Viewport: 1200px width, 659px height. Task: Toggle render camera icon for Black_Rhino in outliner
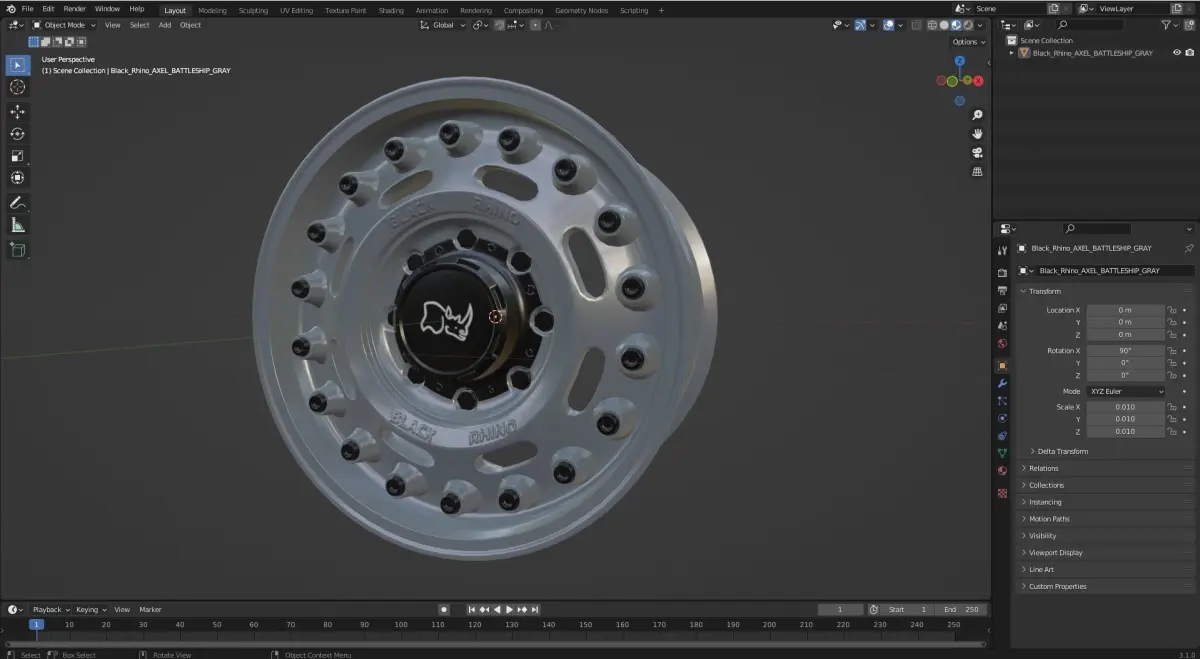[1189, 53]
